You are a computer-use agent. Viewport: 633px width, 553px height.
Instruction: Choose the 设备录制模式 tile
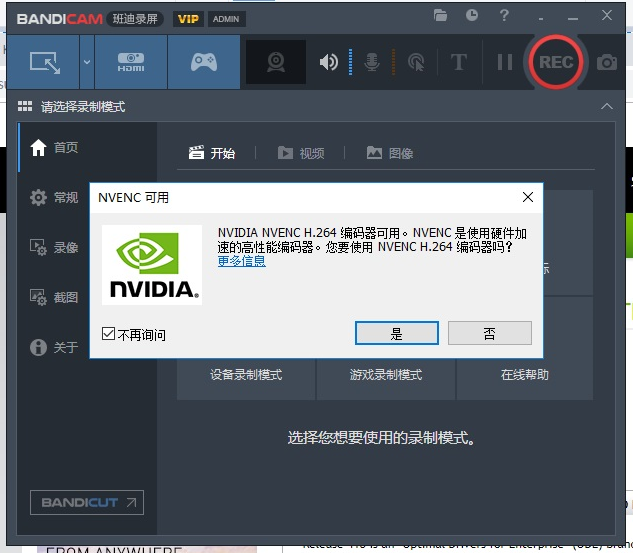246,375
